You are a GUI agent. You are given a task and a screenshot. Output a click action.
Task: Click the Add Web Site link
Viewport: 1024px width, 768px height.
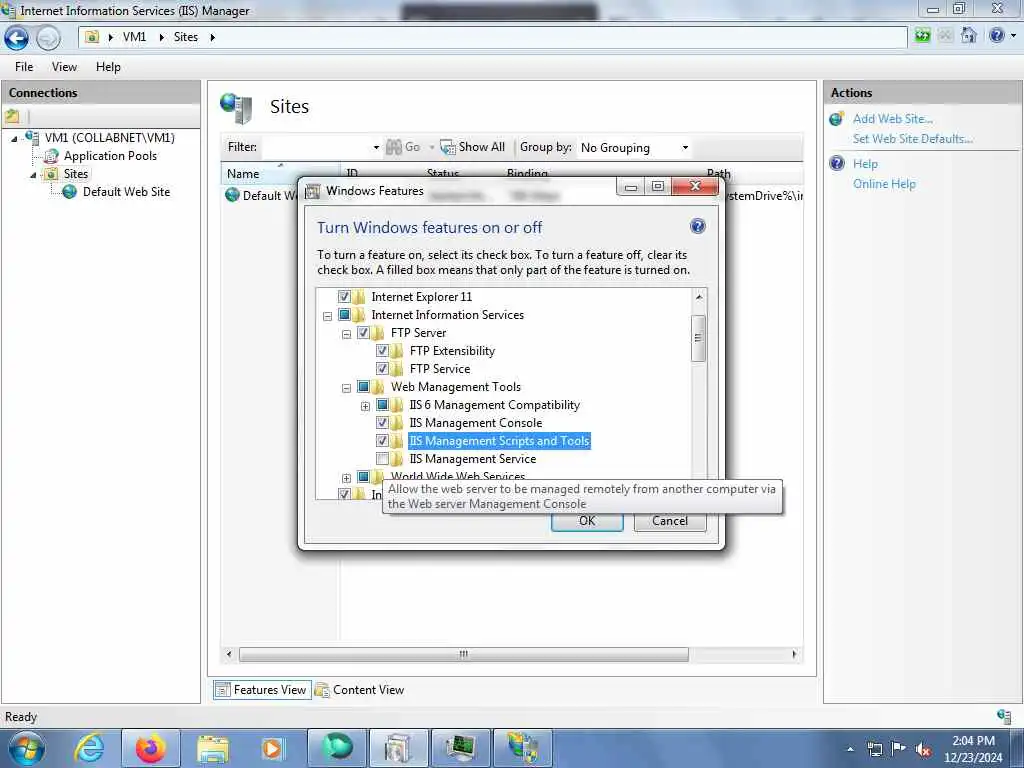(x=893, y=119)
